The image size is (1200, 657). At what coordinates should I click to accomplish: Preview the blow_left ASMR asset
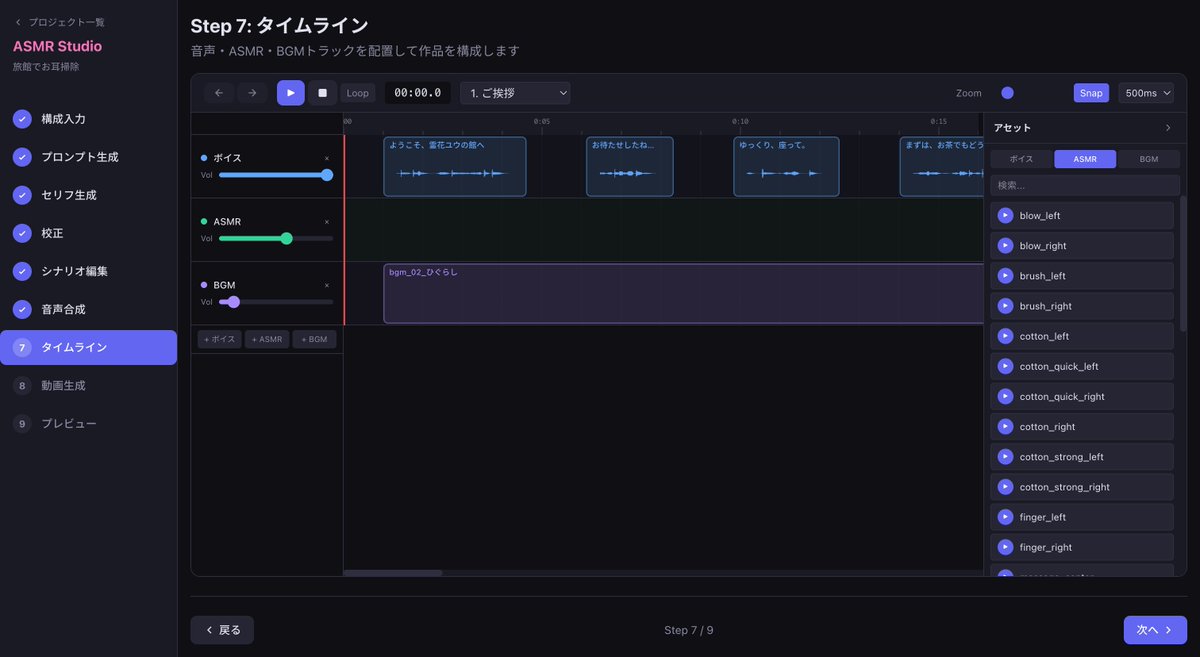pyautogui.click(x=1004, y=215)
